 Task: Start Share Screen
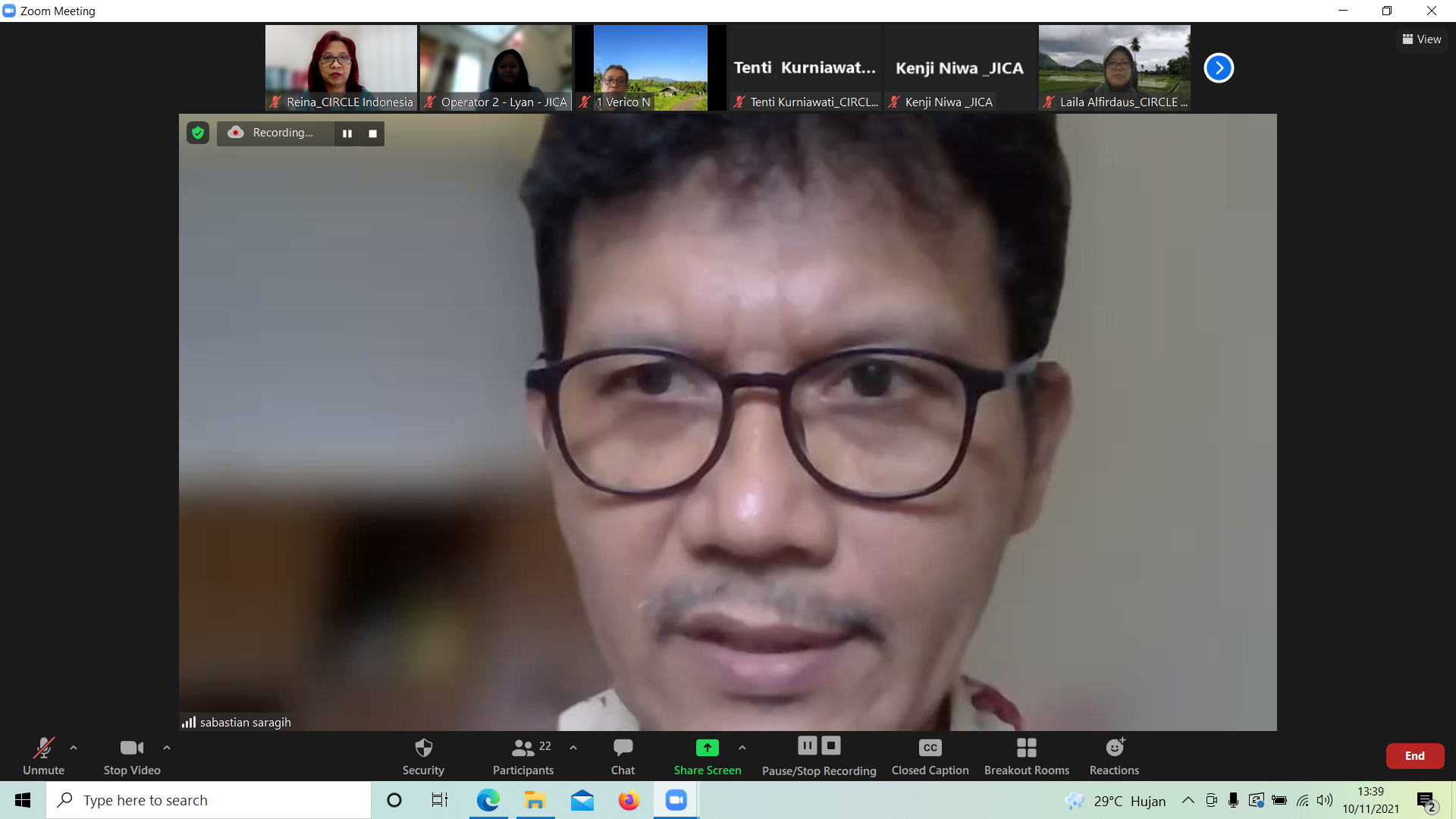(708, 756)
